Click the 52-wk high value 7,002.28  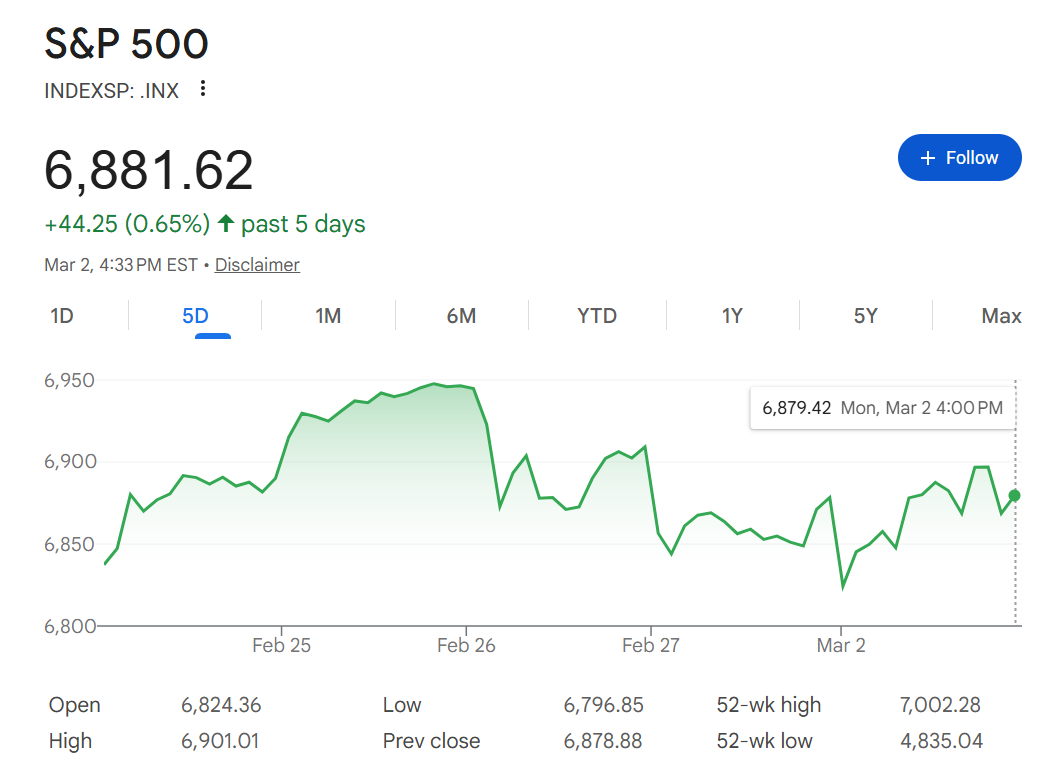pos(940,705)
